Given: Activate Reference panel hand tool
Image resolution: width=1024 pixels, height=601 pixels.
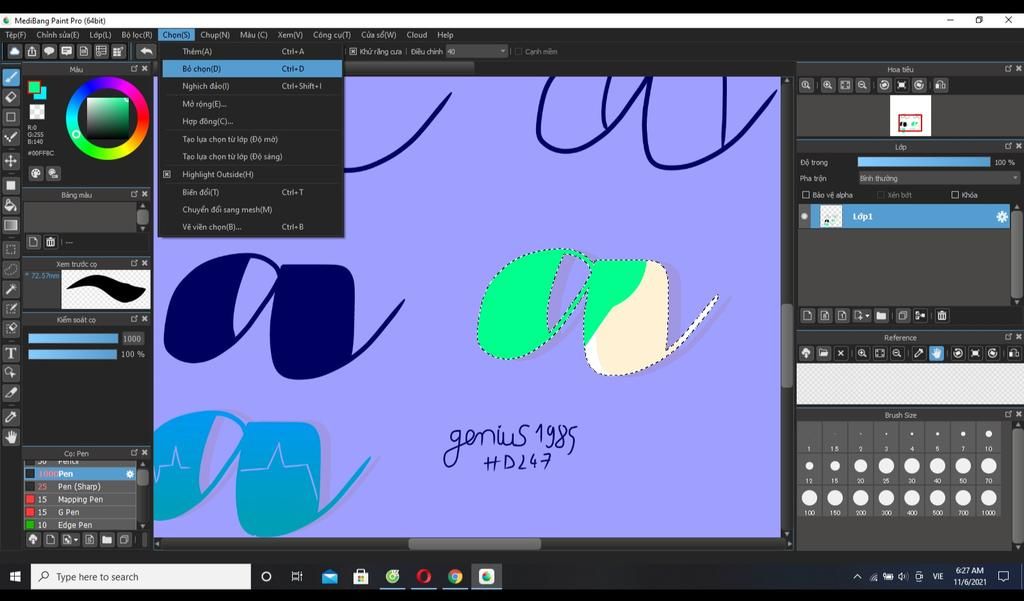Looking at the screenshot, I should pyautogui.click(x=936, y=353).
